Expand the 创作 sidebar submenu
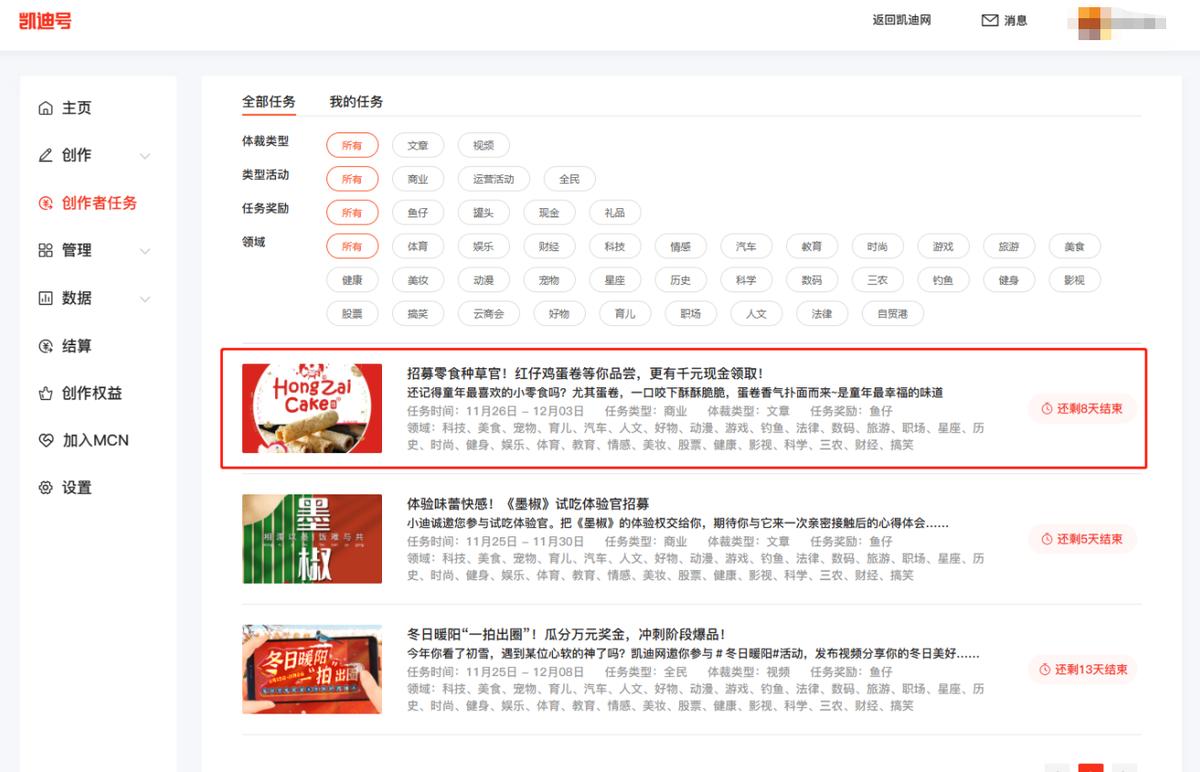Image resolution: width=1200 pixels, height=772 pixels. (146, 157)
